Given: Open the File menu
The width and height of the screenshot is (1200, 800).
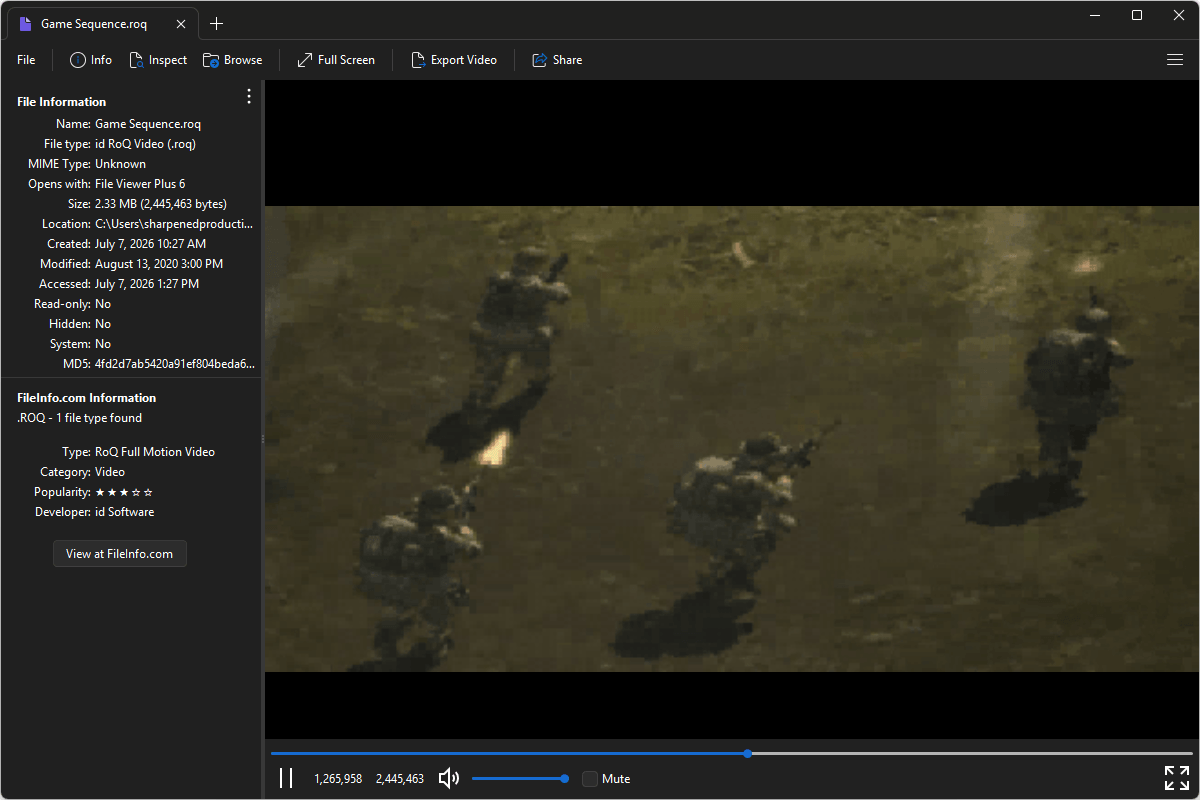Looking at the screenshot, I should click(26, 60).
